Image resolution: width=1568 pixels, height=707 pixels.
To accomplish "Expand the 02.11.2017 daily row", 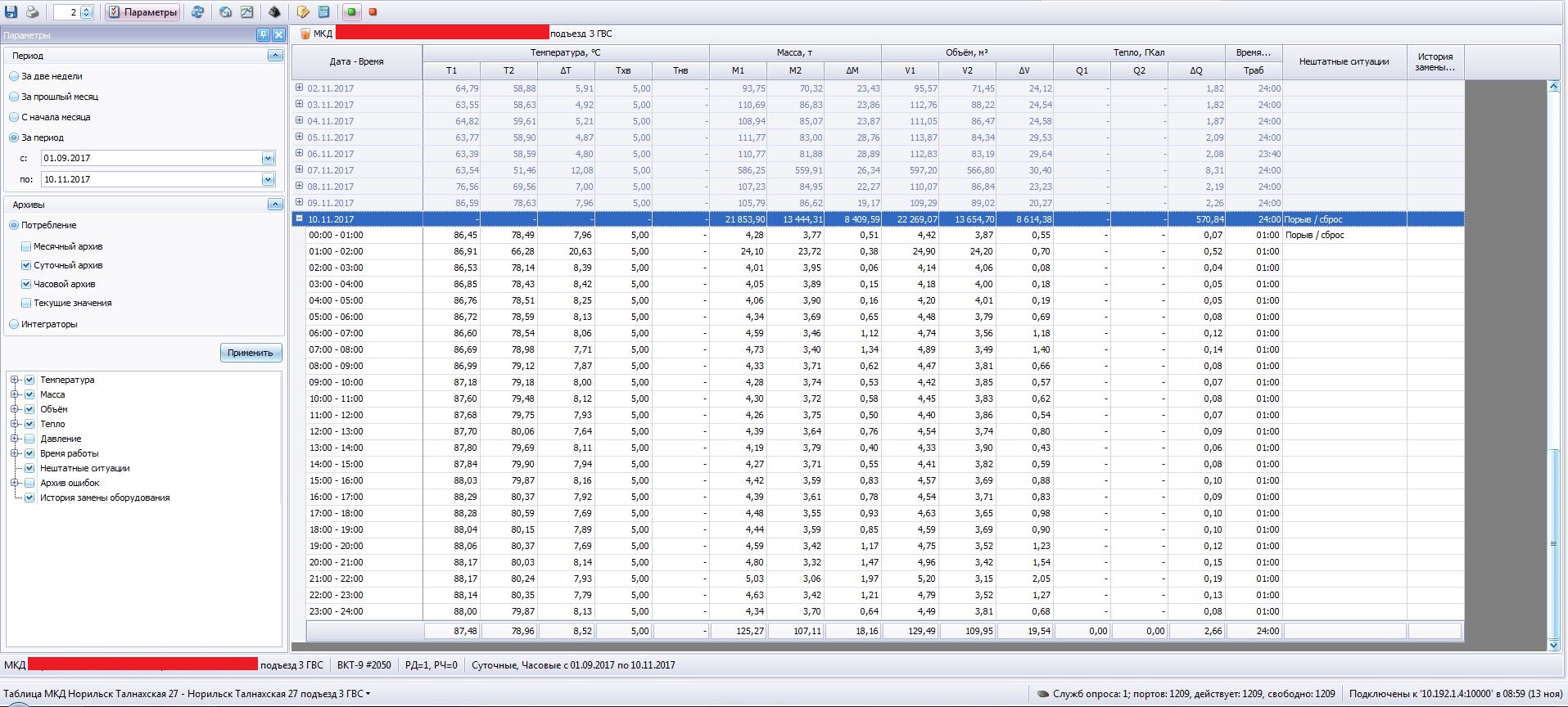I will (x=299, y=88).
